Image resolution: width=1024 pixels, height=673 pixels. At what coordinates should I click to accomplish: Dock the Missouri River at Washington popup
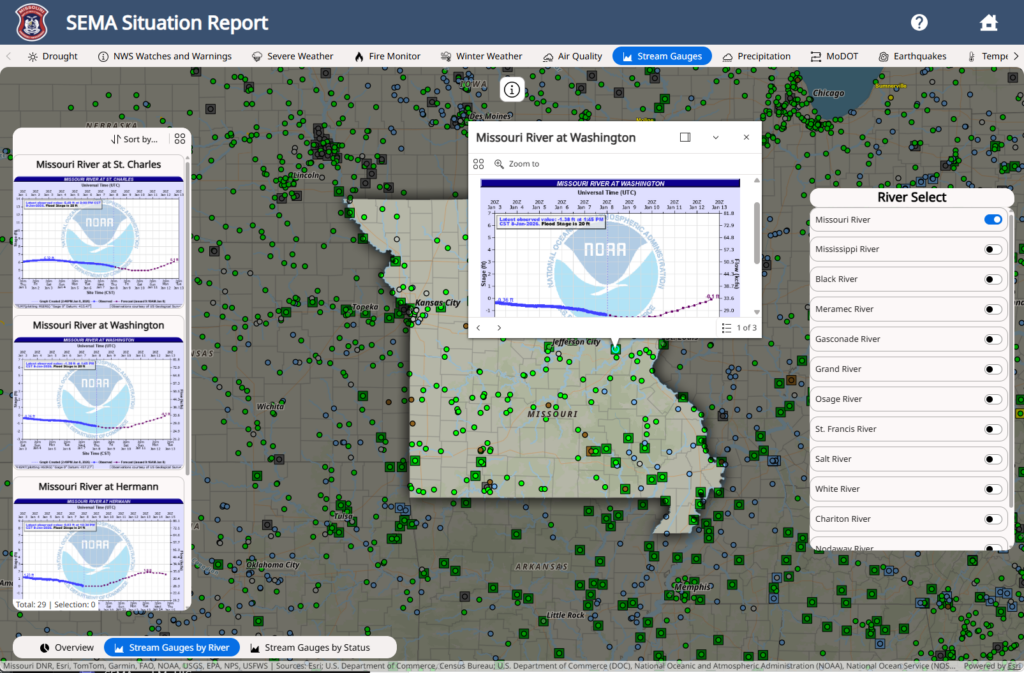coord(685,137)
